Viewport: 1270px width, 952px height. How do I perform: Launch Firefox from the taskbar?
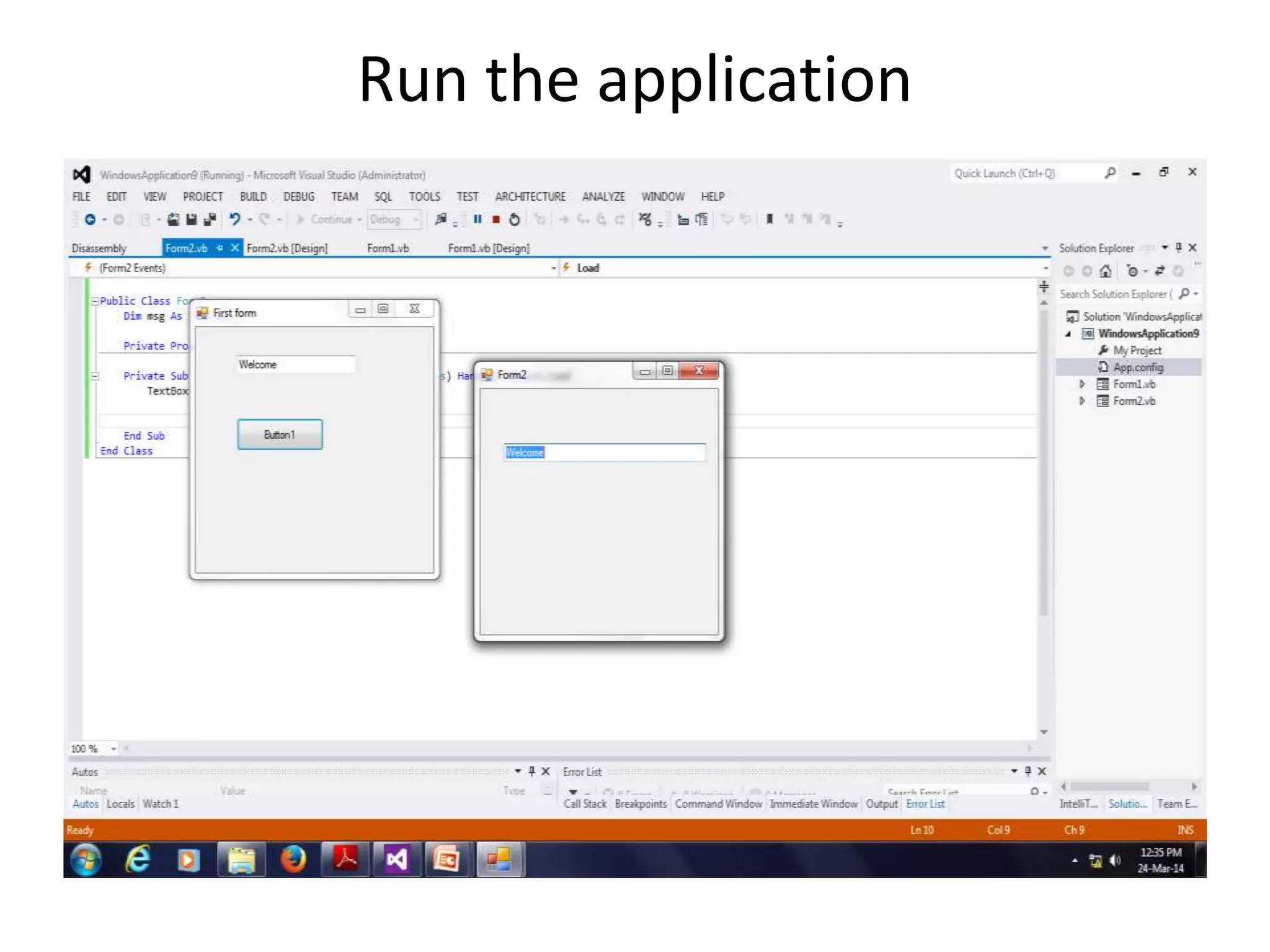(x=293, y=860)
